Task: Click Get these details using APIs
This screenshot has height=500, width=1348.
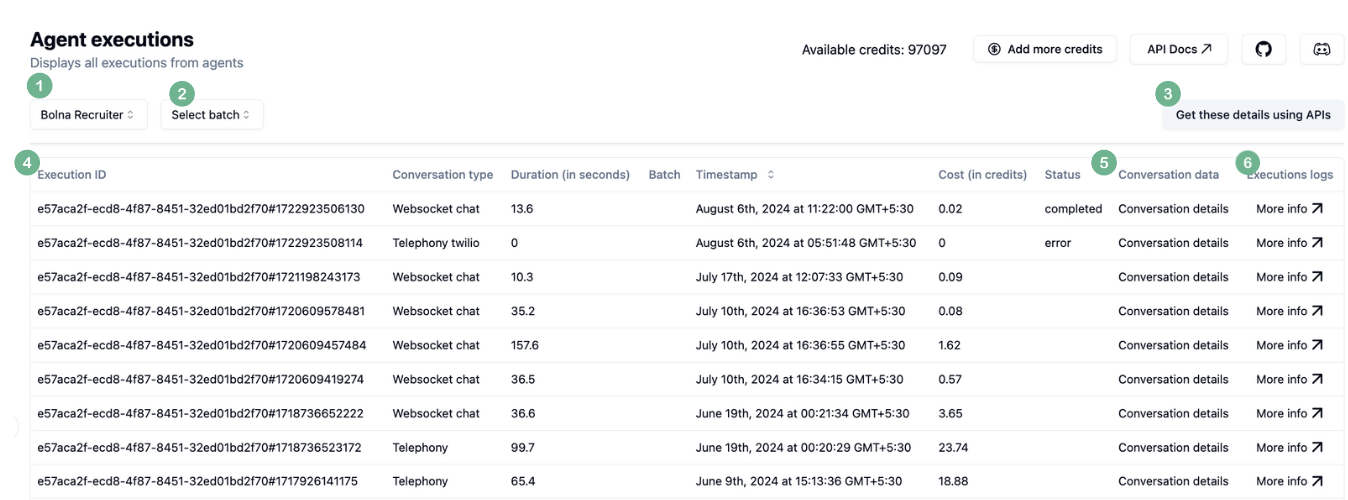Action: point(1253,115)
